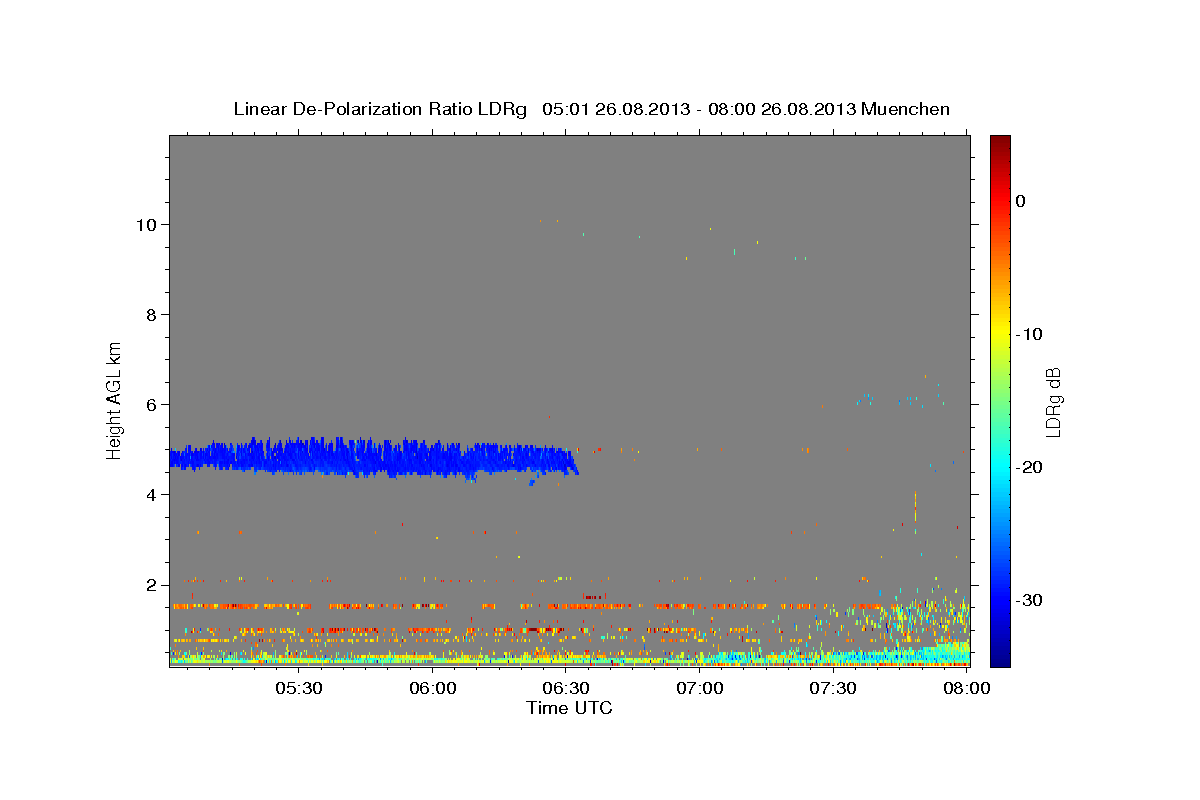Click the '06:00' time tick label
1200x800 pixels.
tap(433, 688)
